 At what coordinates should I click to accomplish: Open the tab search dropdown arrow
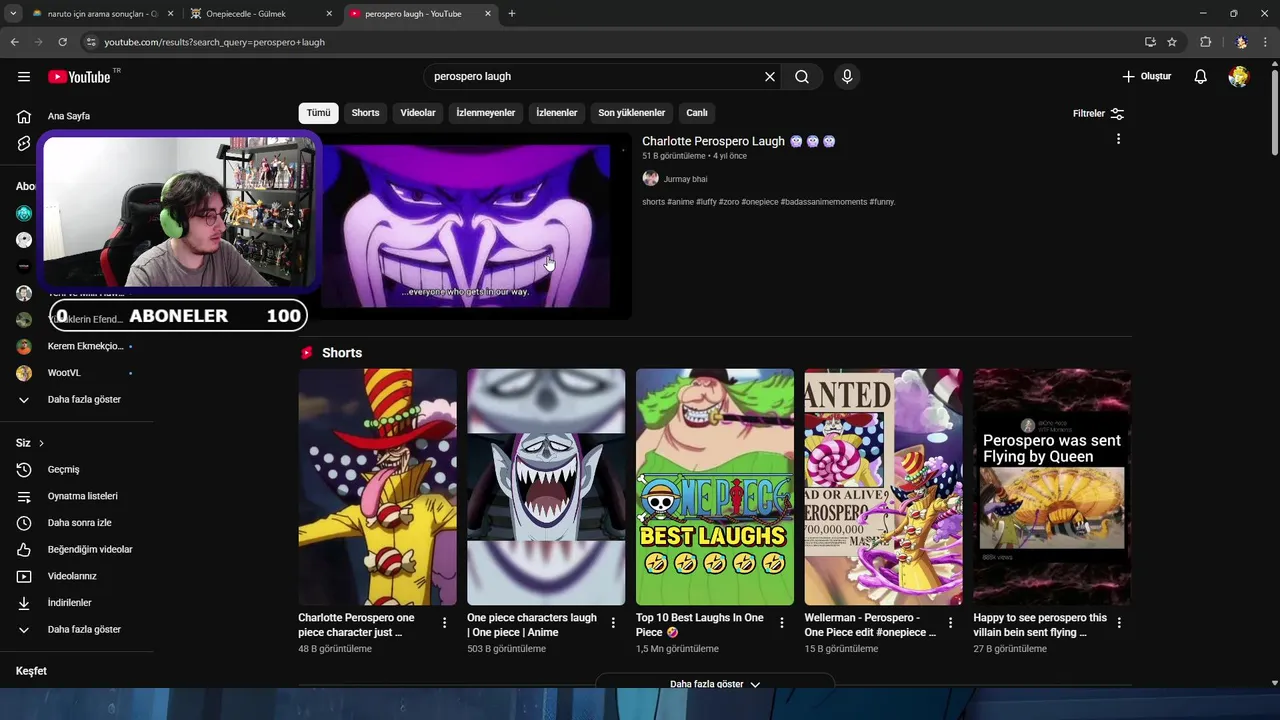point(13,14)
